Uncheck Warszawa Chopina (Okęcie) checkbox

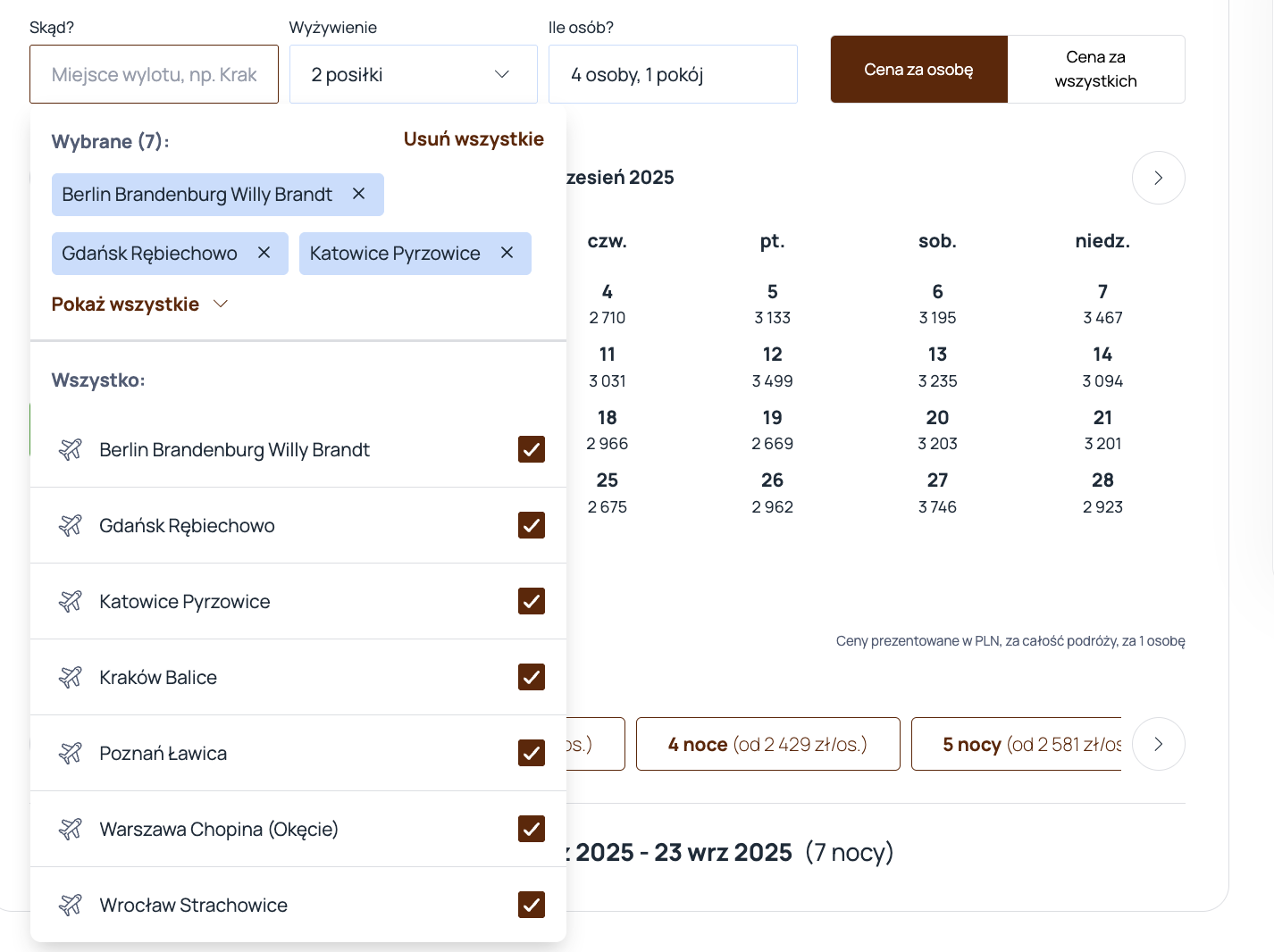[532, 829]
